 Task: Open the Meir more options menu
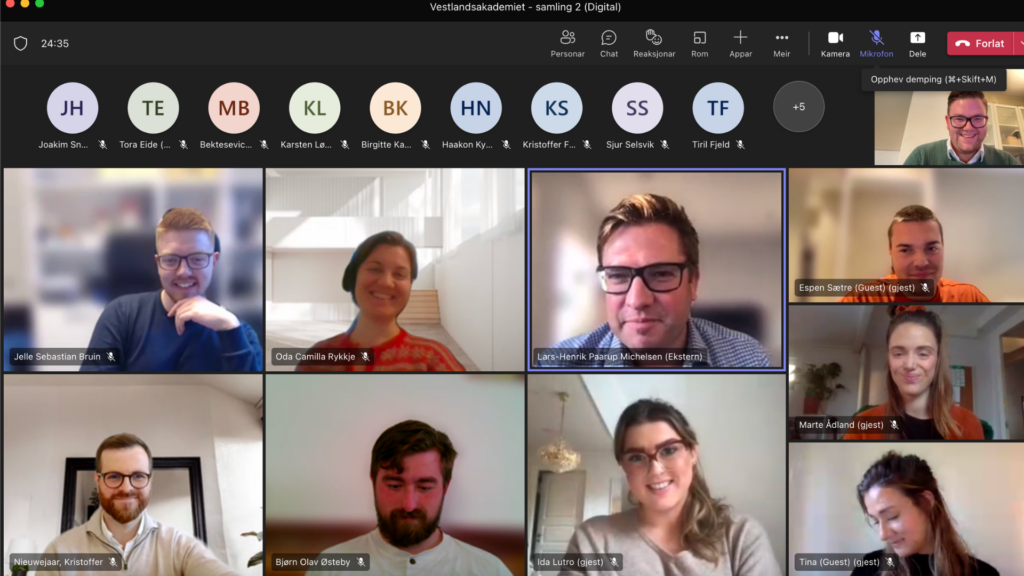[x=782, y=44]
